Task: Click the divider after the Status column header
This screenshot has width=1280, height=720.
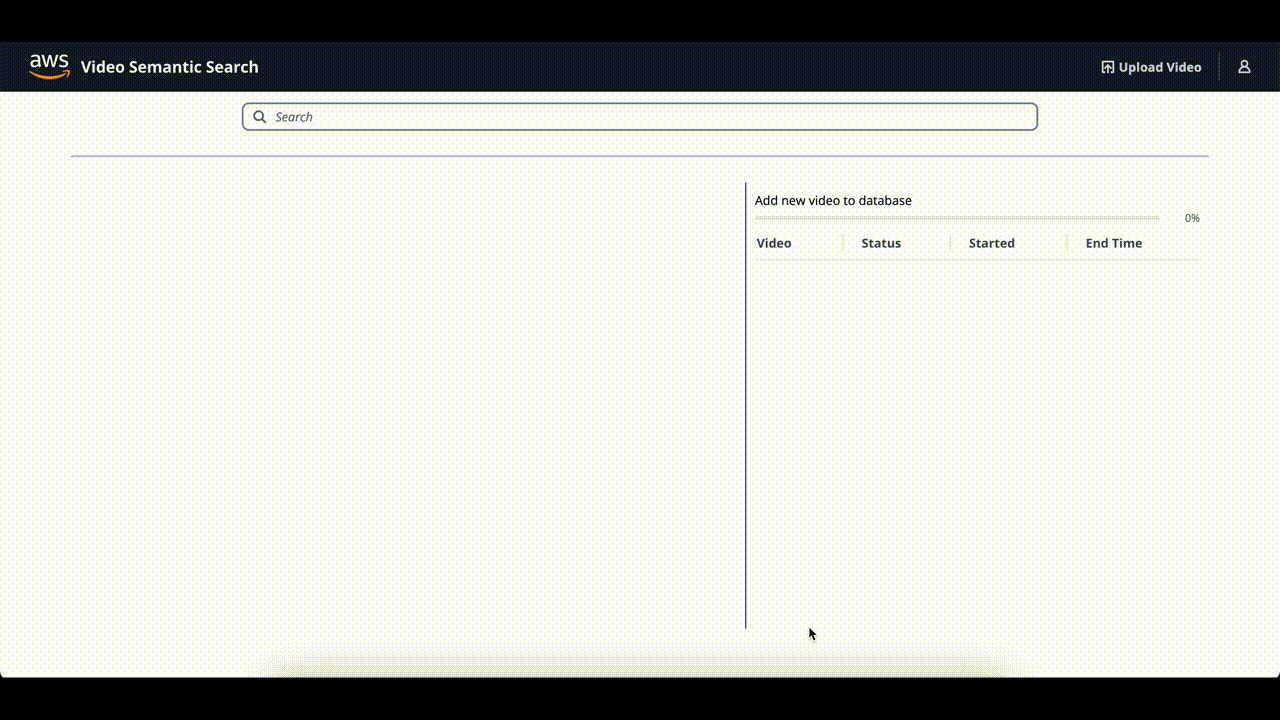Action: coord(950,243)
